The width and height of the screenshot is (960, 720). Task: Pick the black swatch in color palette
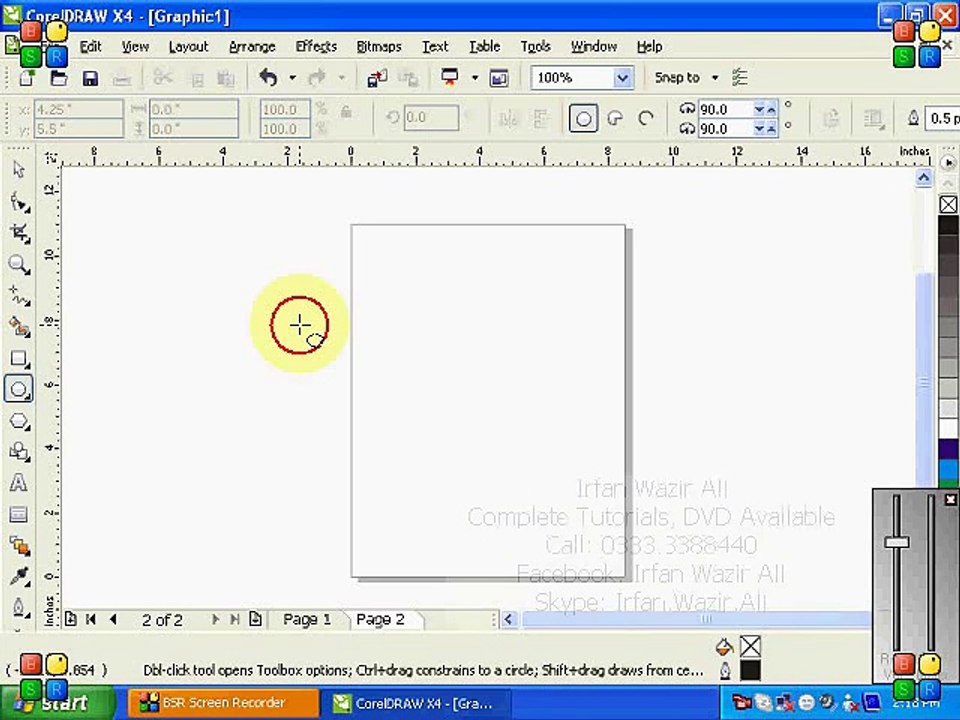pos(948,224)
